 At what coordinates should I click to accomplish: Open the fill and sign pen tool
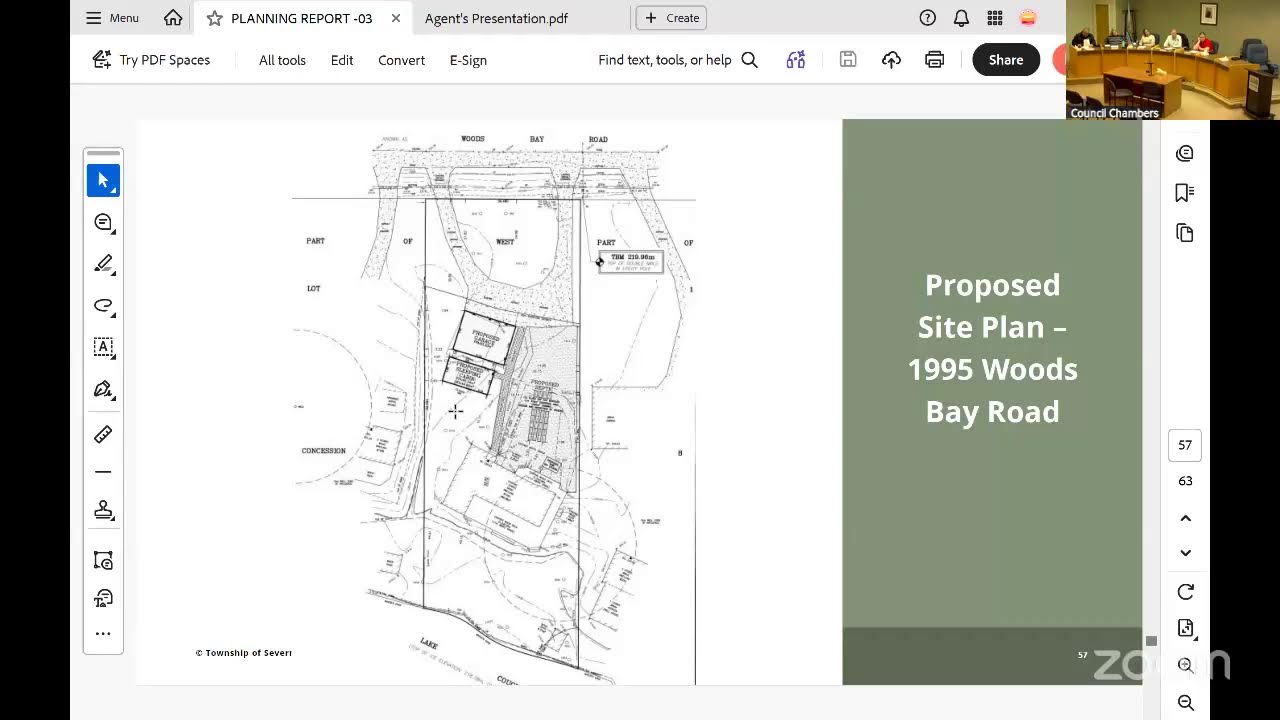click(103, 390)
